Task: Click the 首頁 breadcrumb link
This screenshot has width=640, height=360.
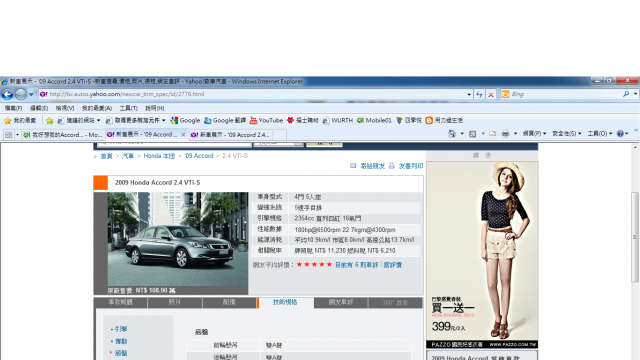Action: pos(107,156)
